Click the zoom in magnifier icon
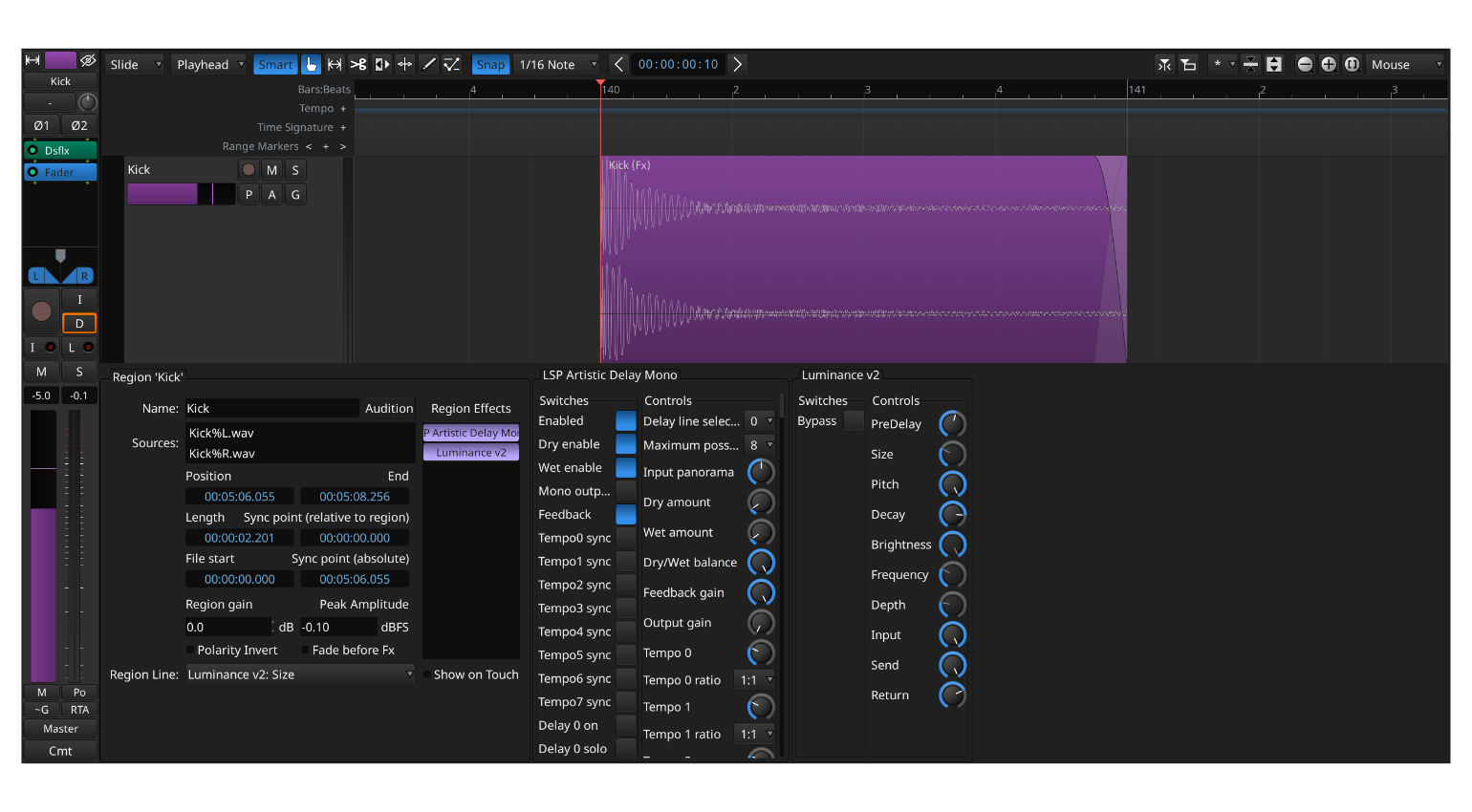Screen dimensions: 1472x812 1329,64
